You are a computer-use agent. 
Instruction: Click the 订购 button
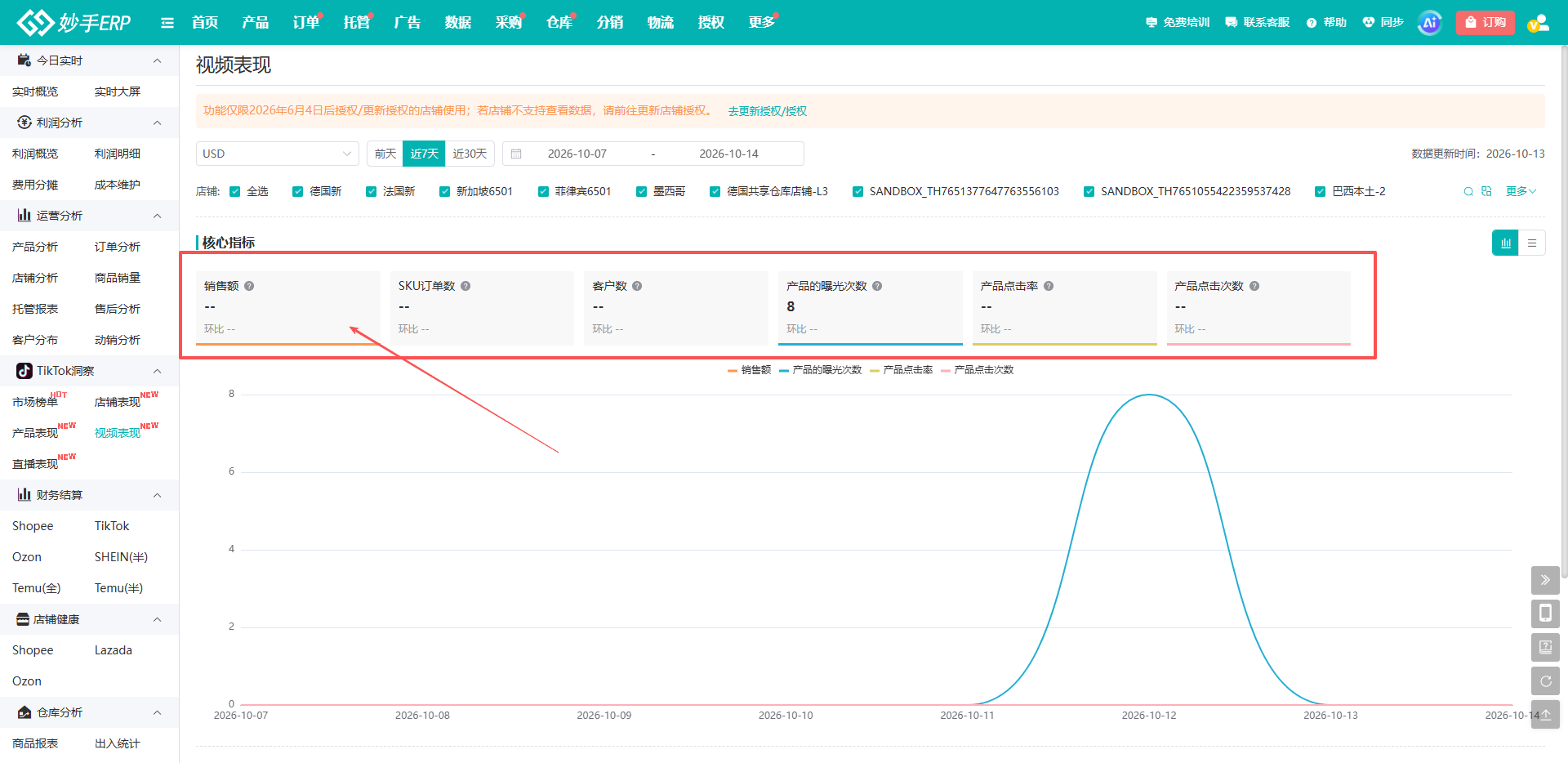(x=1486, y=23)
